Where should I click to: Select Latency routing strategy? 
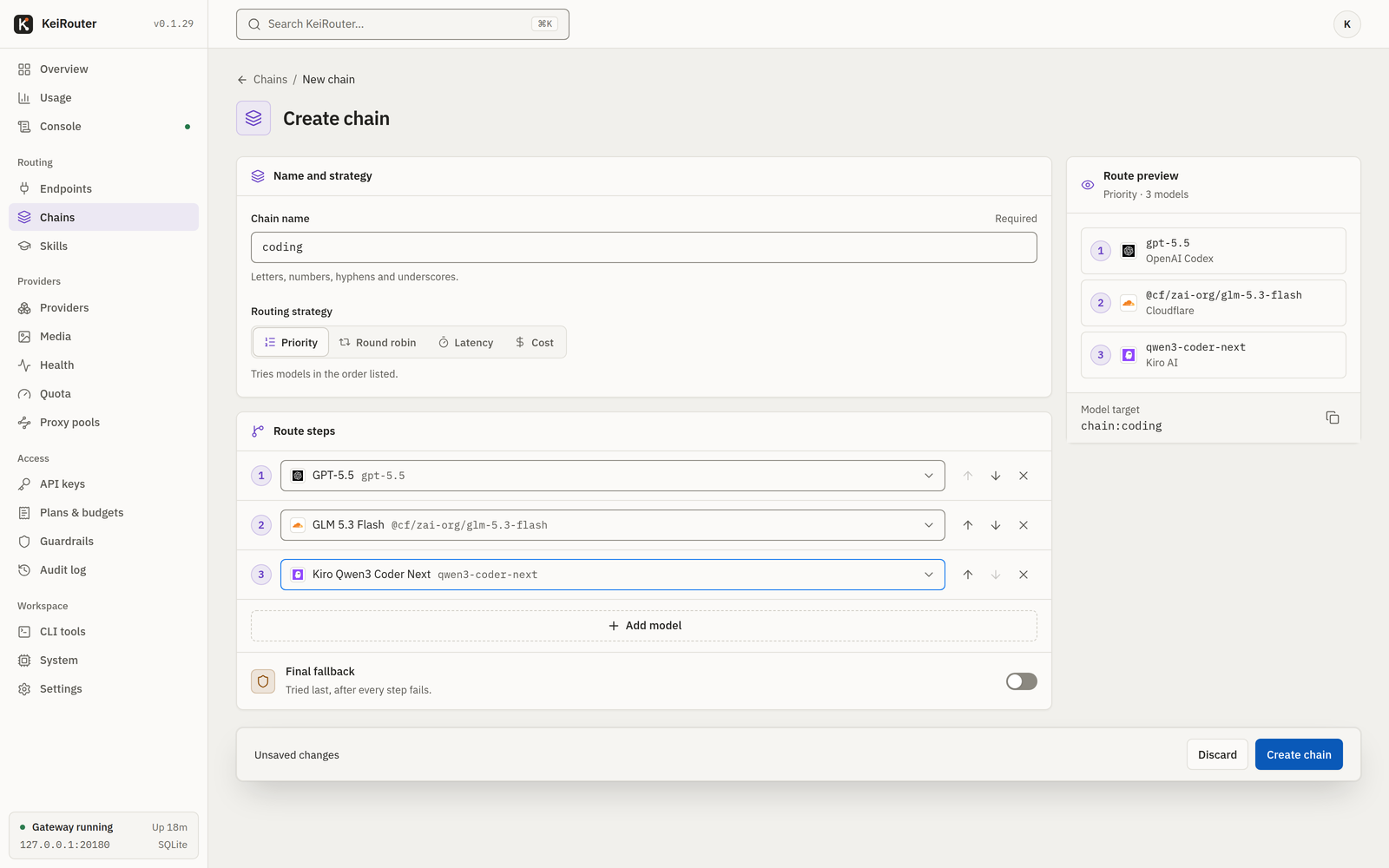point(466,343)
